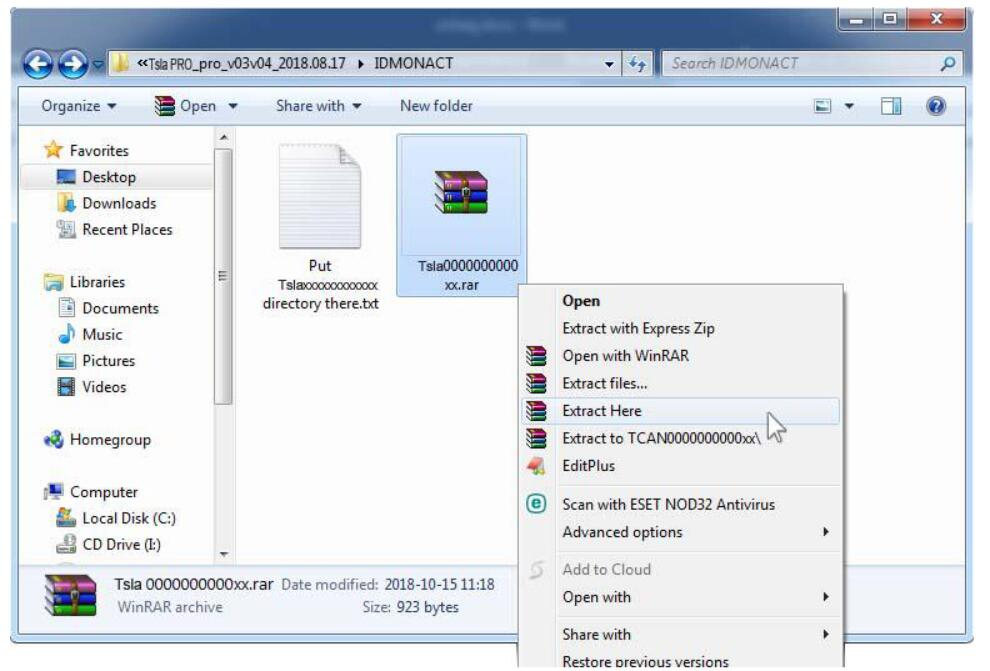The image size is (990, 671).
Task: Click the search magnifier icon
Action: tap(947, 64)
